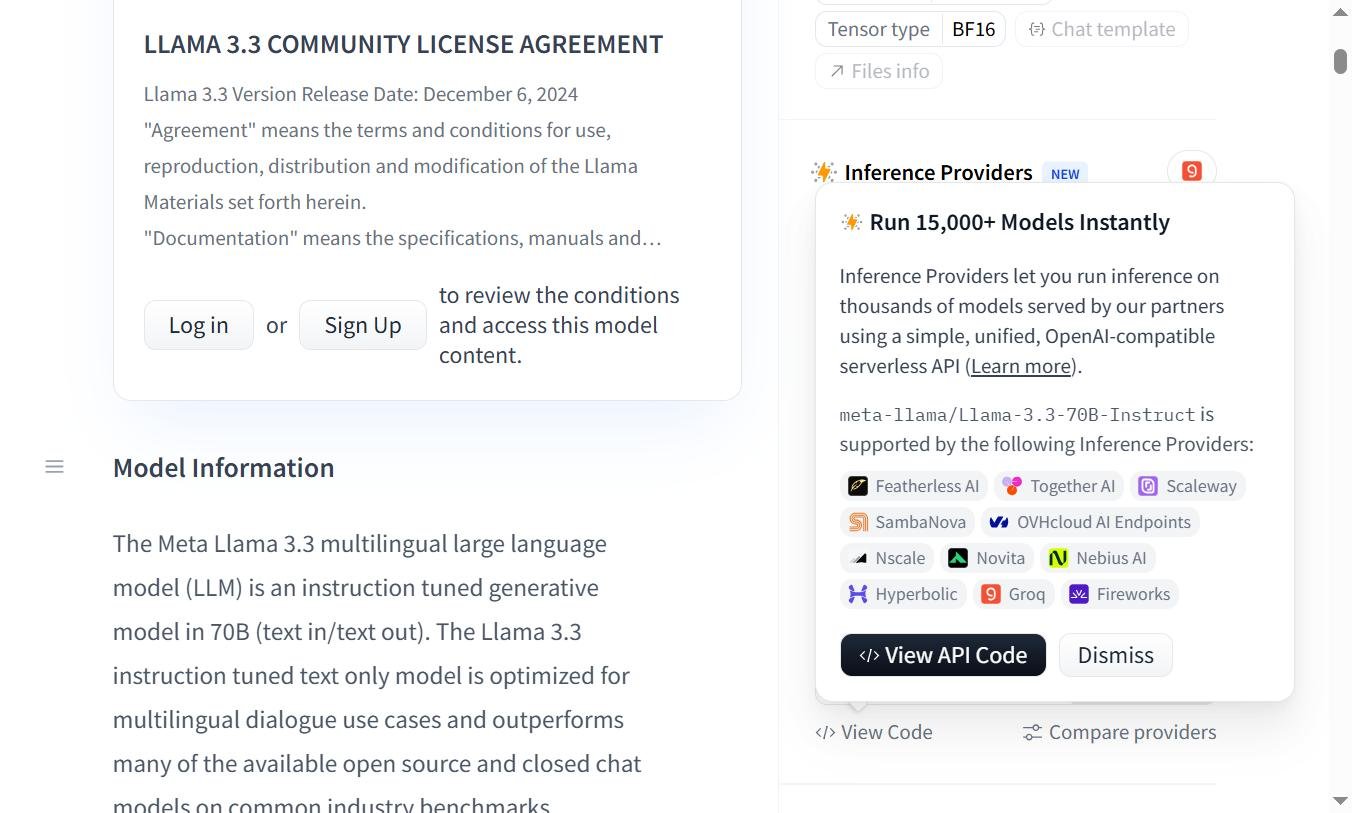Click the Log in button
Image resolution: width=1352 pixels, height=813 pixels.
click(x=198, y=325)
